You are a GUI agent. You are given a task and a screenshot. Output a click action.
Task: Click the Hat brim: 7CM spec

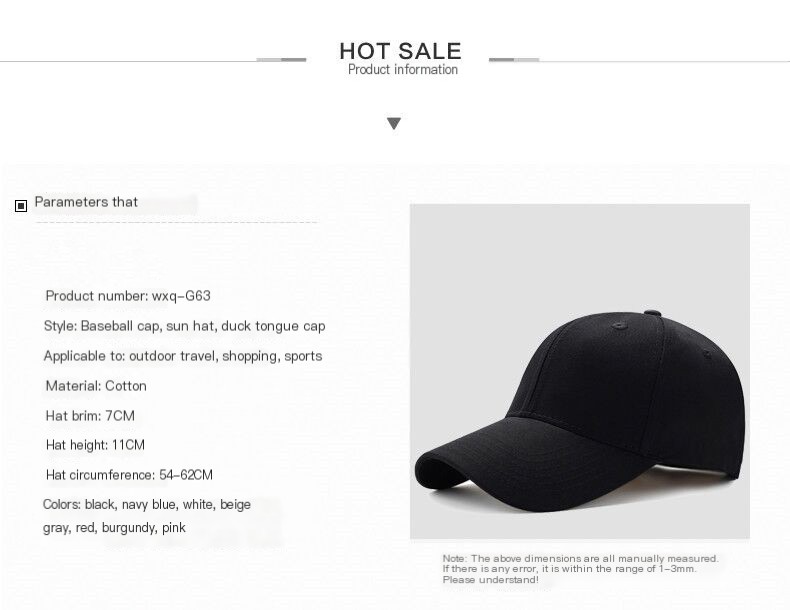90,415
